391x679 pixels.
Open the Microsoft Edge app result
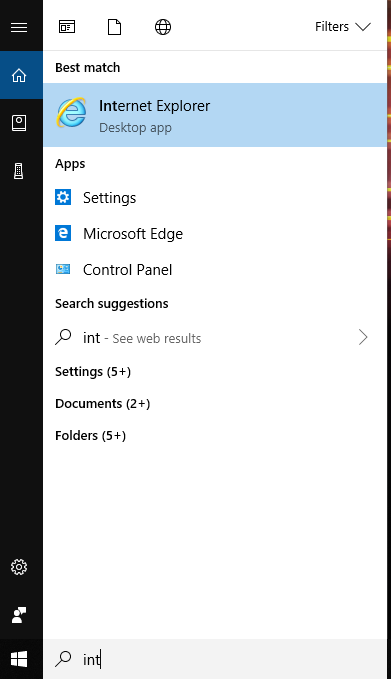[215, 234]
